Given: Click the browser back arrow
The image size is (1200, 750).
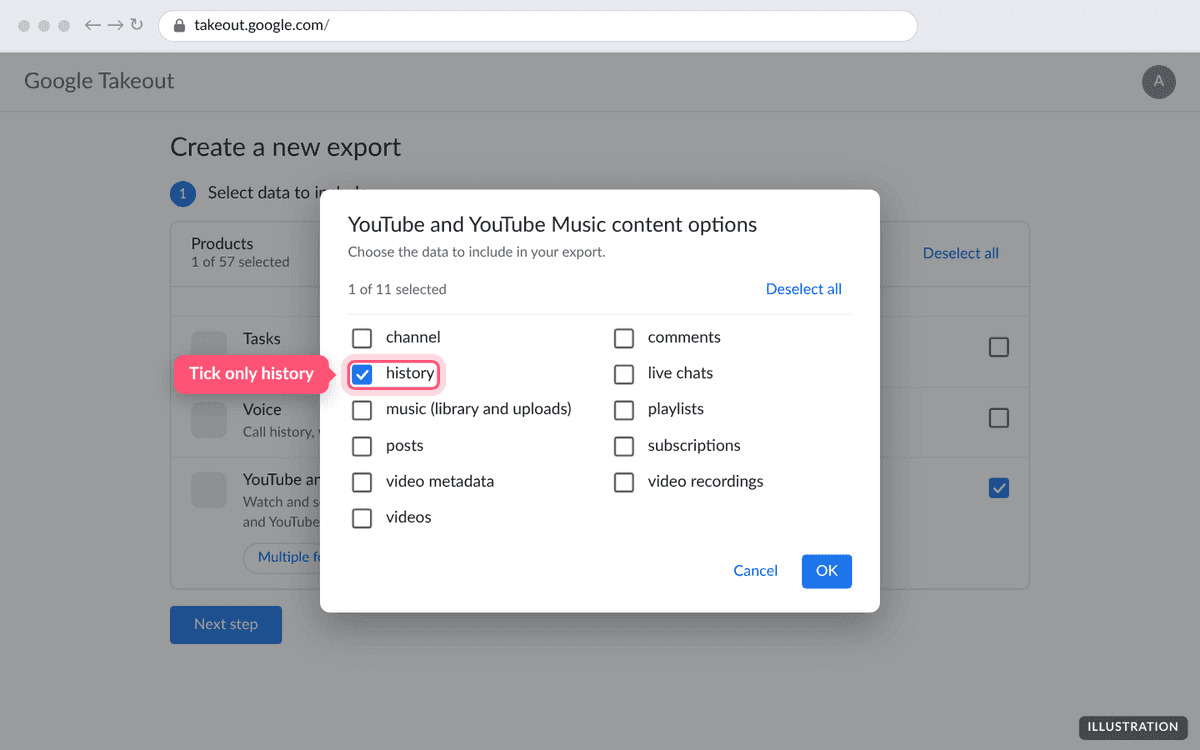Looking at the screenshot, I should (x=93, y=25).
